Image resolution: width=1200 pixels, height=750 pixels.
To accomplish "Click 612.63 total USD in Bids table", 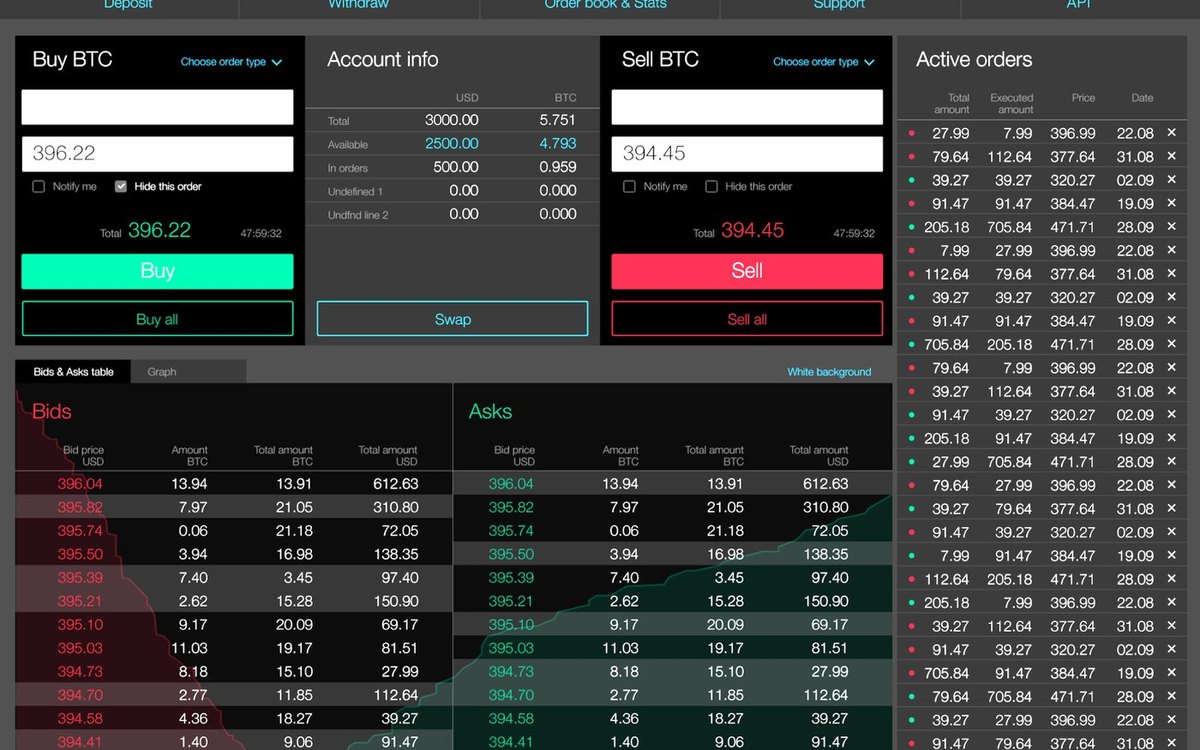I will coord(394,484).
